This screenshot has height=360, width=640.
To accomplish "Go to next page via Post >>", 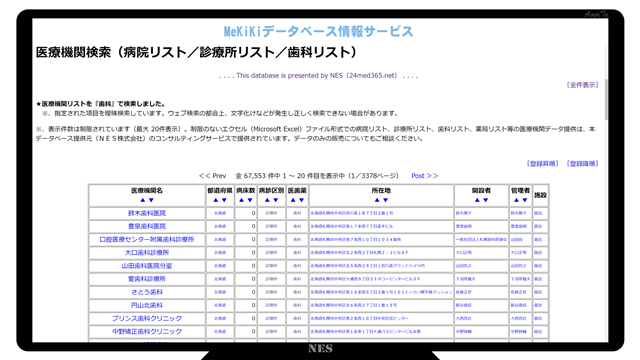I will pyautogui.click(x=424, y=176).
